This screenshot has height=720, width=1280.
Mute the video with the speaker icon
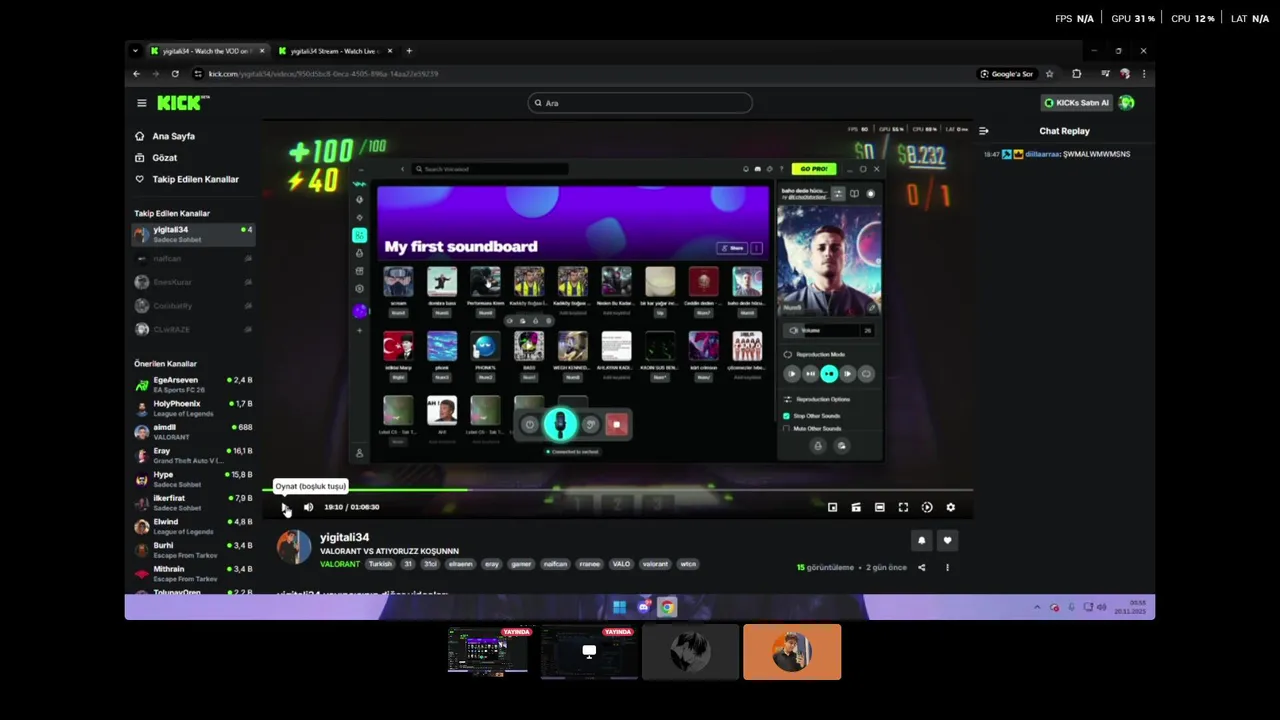[x=308, y=507]
